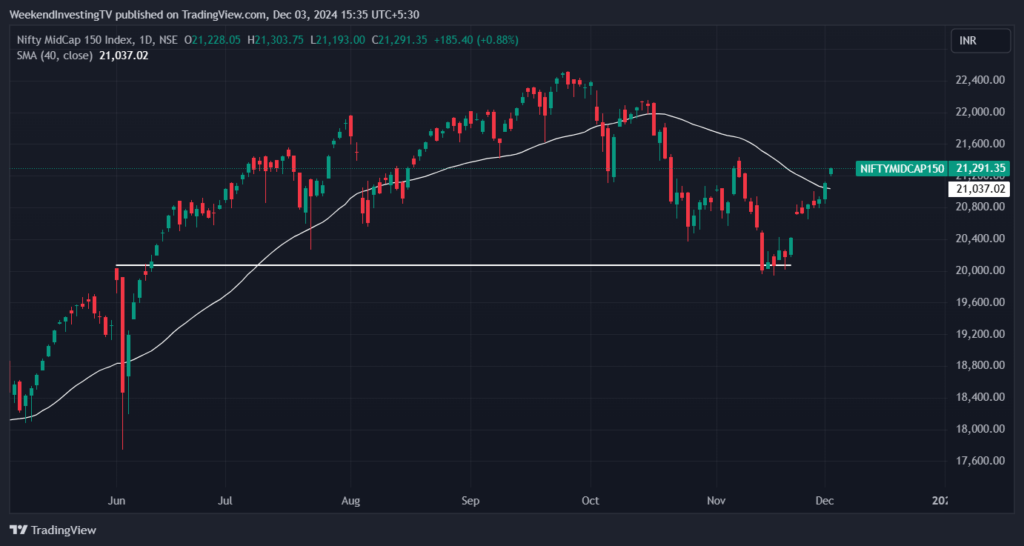Click the 19,200.00 price axis label
The height and width of the screenshot is (546, 1024).
(980, 334)
